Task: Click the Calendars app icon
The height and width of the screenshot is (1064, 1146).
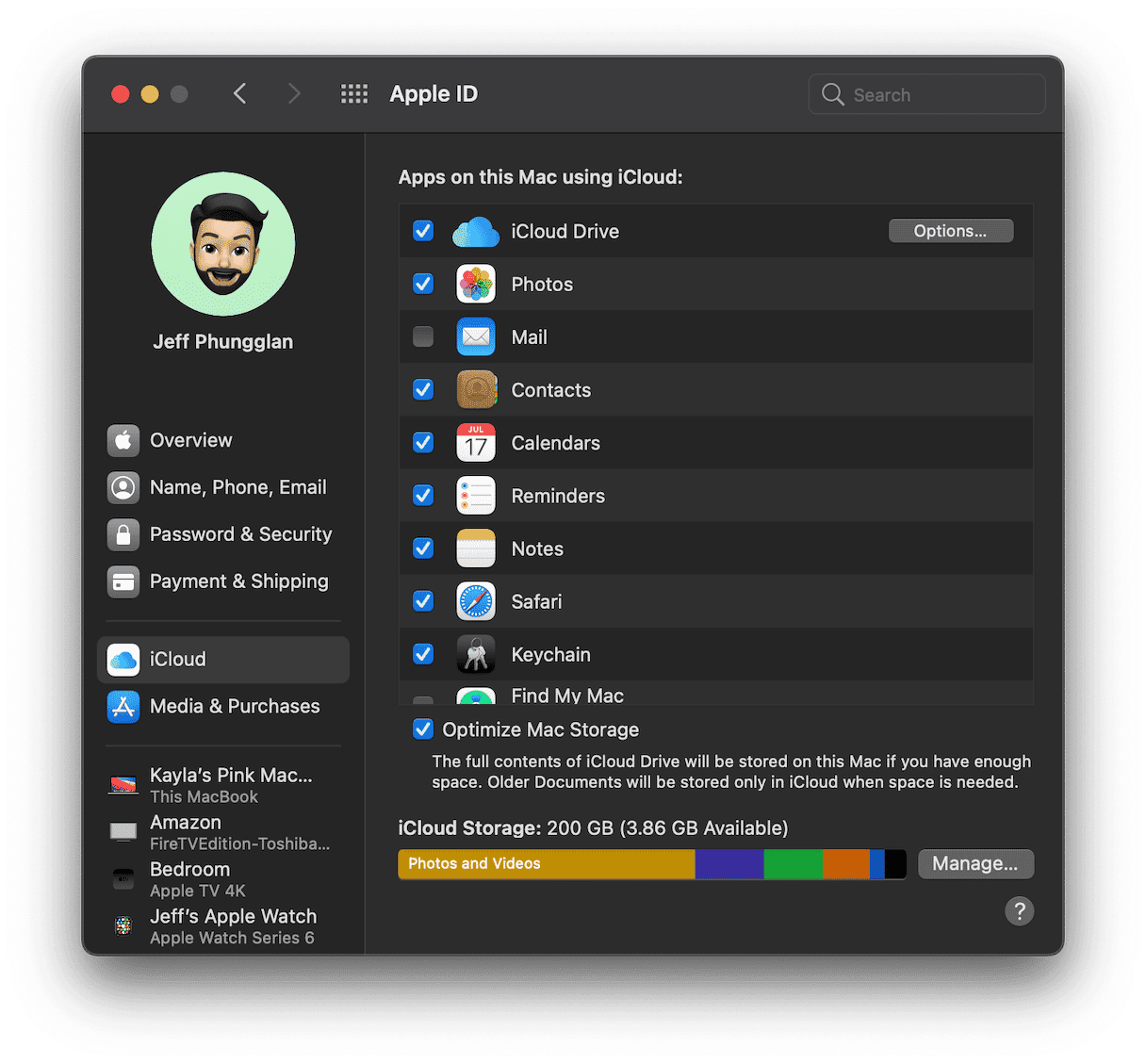Action: 476,443
